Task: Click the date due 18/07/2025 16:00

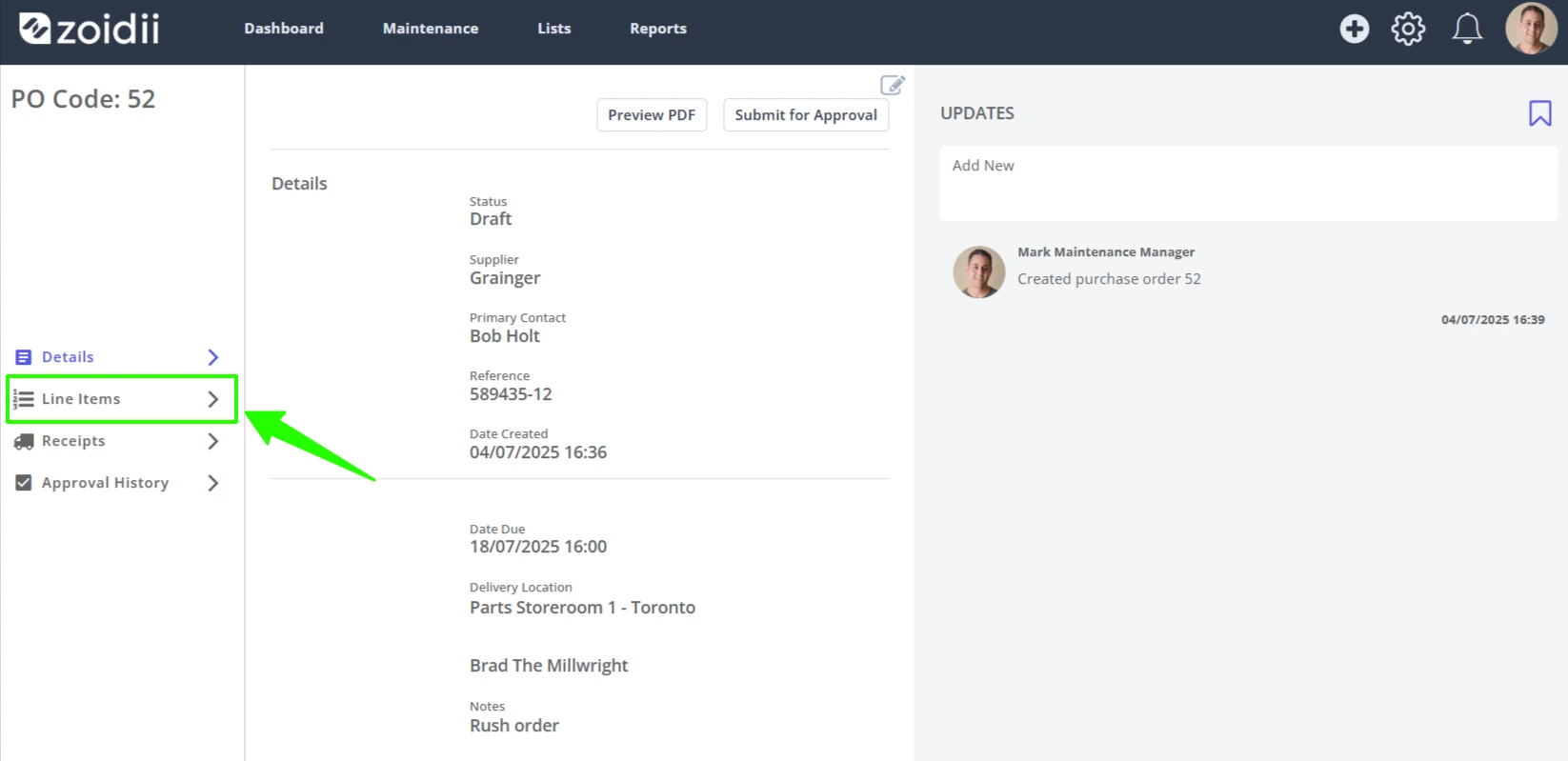Action: pyautogui.click(x=538, y=547)
